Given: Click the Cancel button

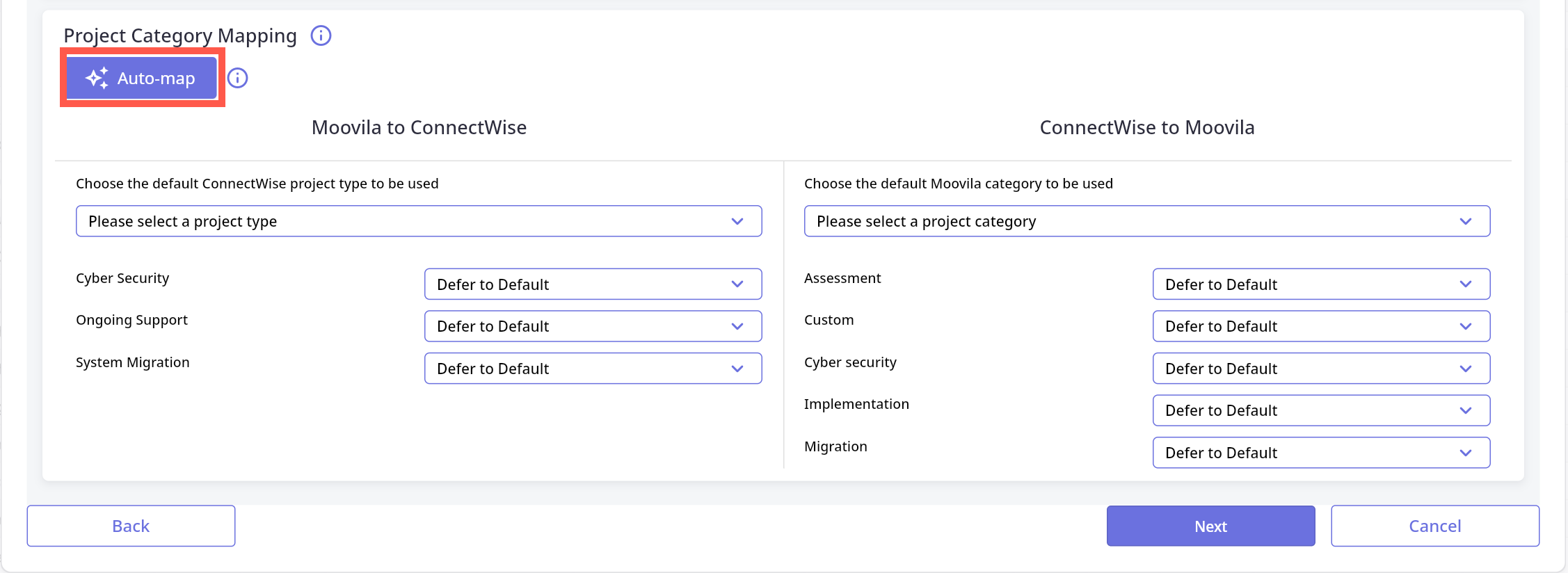Looking at the screenshot, I should [x=1434, y=526].
